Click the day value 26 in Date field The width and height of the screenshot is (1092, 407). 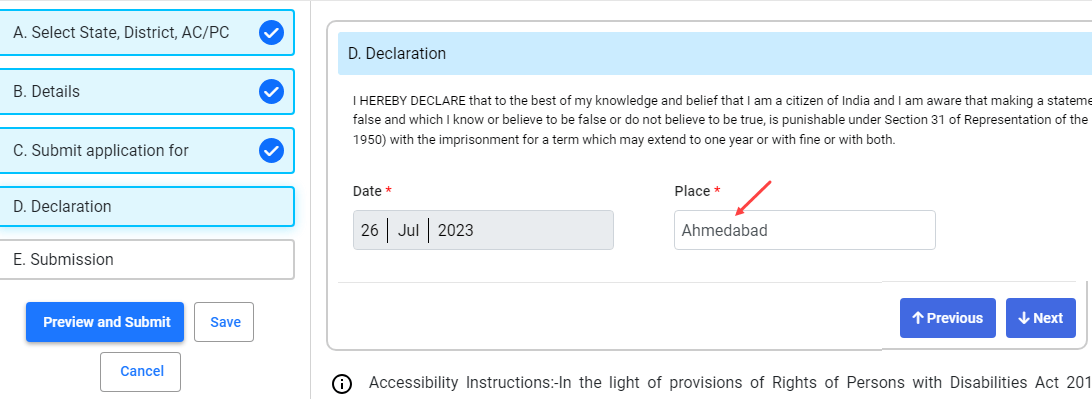[370, 230]
